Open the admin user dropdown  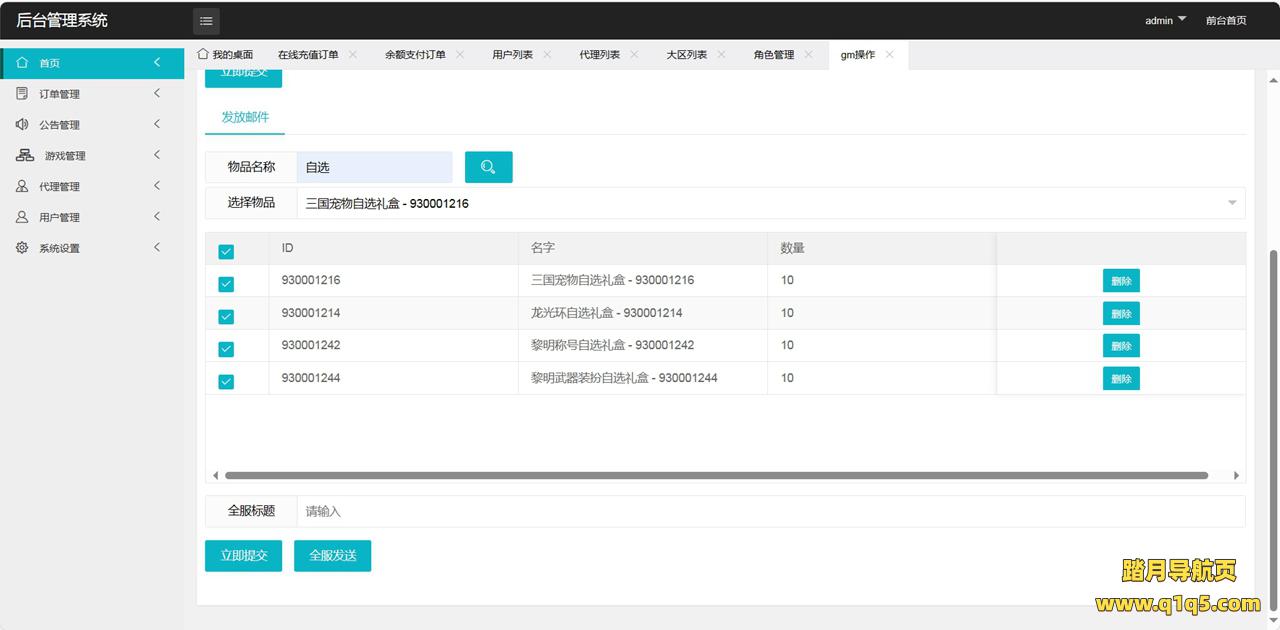click(1165, 20)
